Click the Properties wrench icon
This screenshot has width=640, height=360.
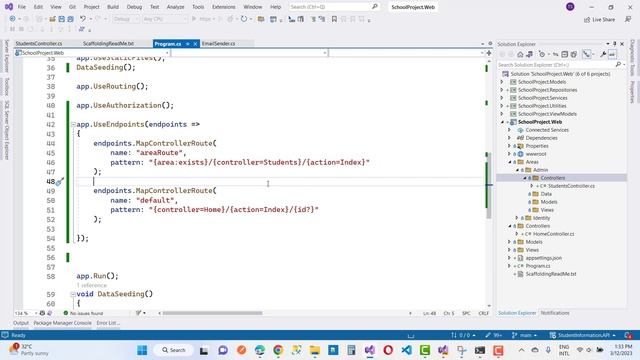click(x=603, y=54)
